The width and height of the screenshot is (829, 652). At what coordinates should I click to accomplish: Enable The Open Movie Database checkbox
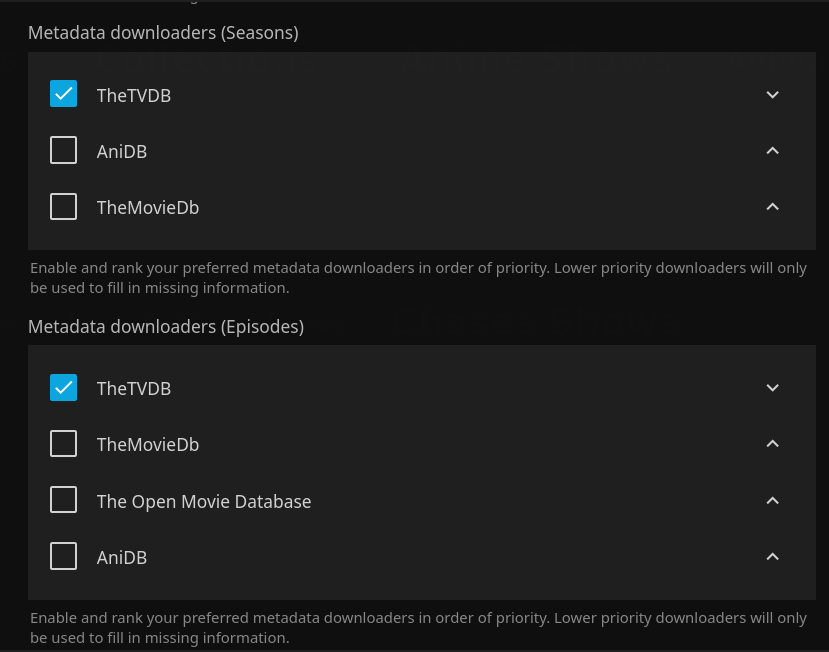pos(64,500)
